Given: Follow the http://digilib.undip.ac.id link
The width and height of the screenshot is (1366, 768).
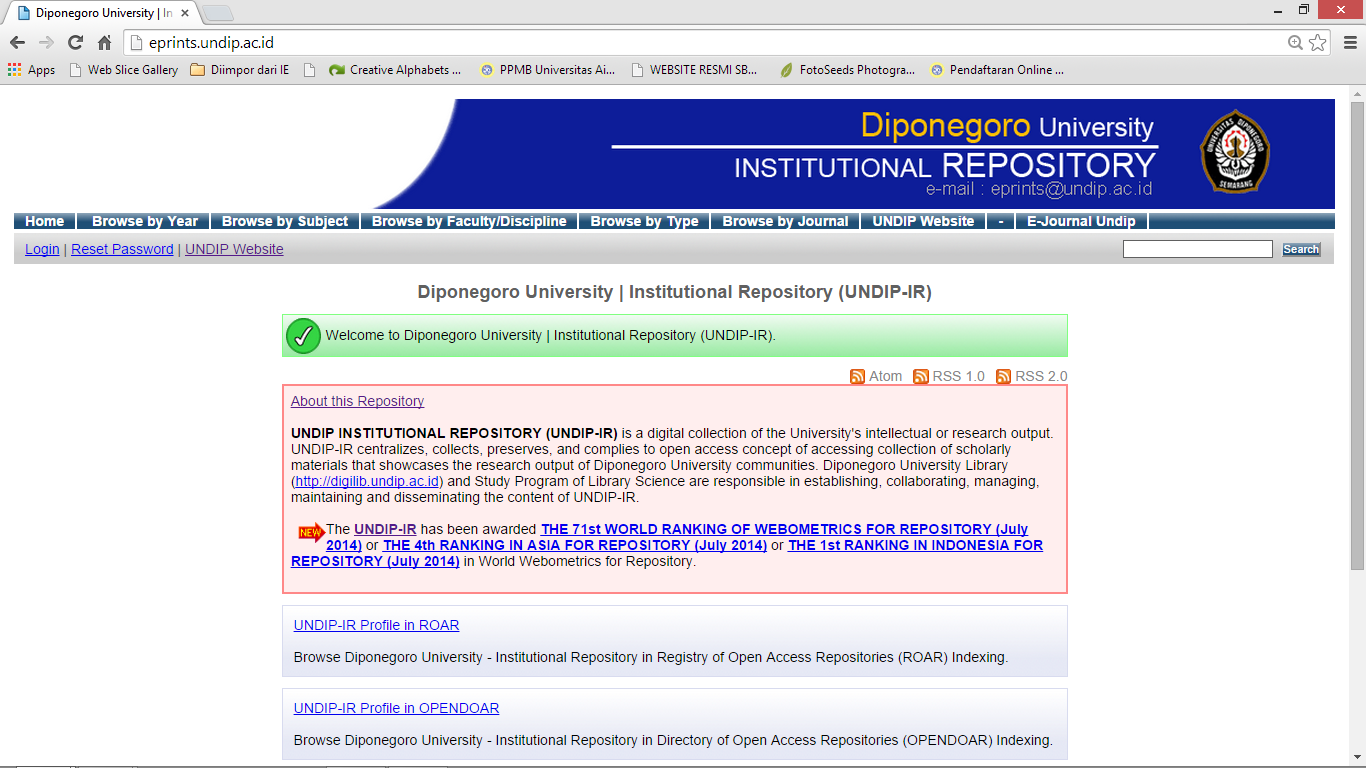Looking at the screenshot, I should tap(368, 481).
